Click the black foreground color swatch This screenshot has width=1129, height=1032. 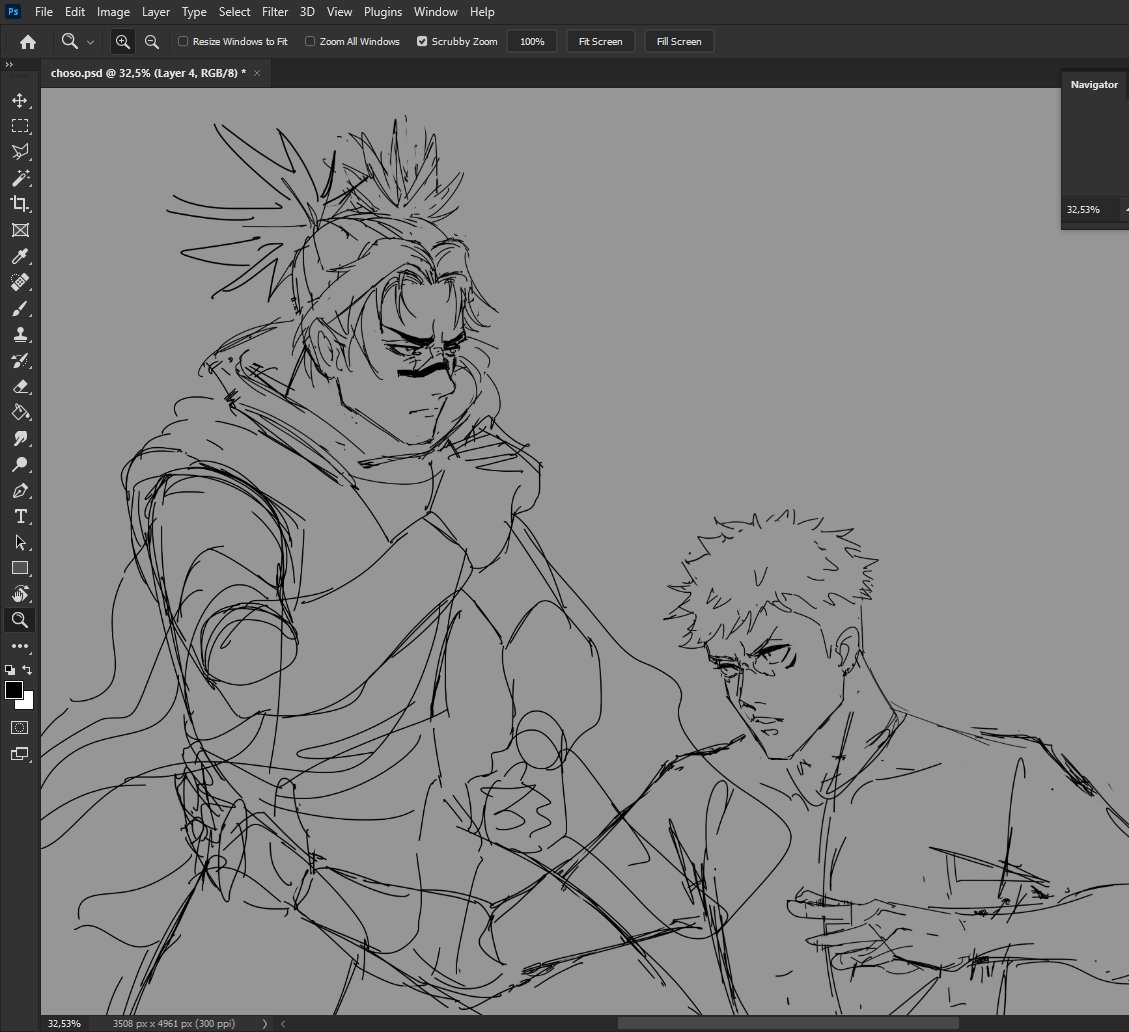(x=12, y=688)
